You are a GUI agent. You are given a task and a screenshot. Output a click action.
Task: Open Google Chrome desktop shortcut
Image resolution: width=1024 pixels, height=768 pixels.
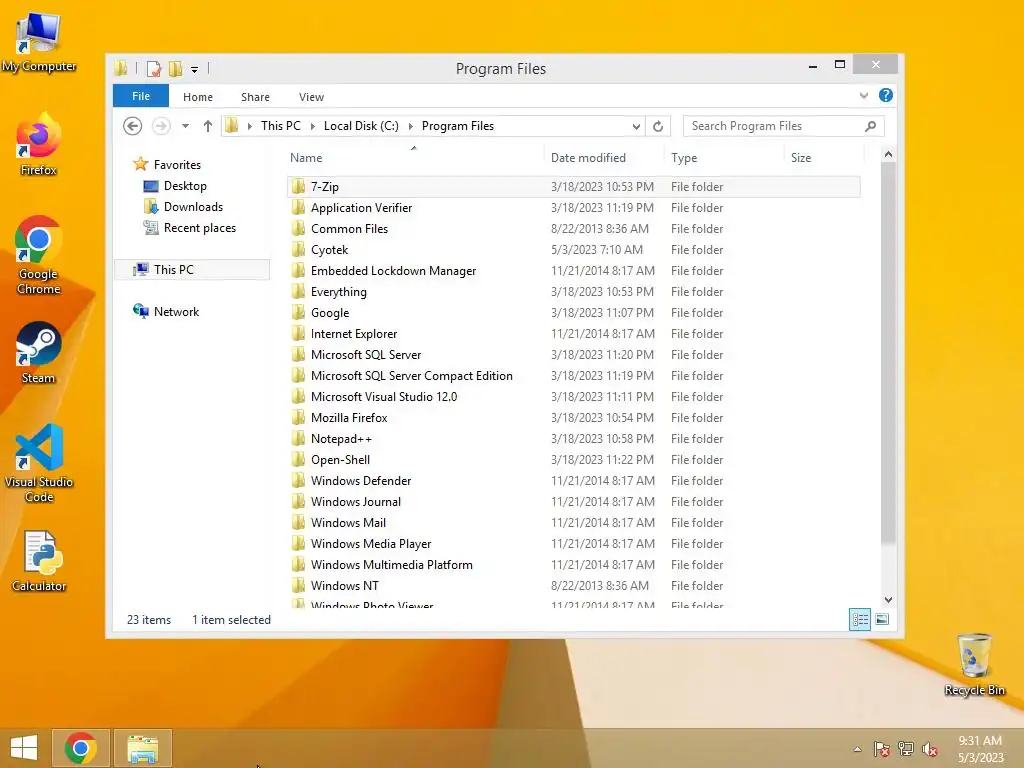pyautogui.click(x=39, y=255)
